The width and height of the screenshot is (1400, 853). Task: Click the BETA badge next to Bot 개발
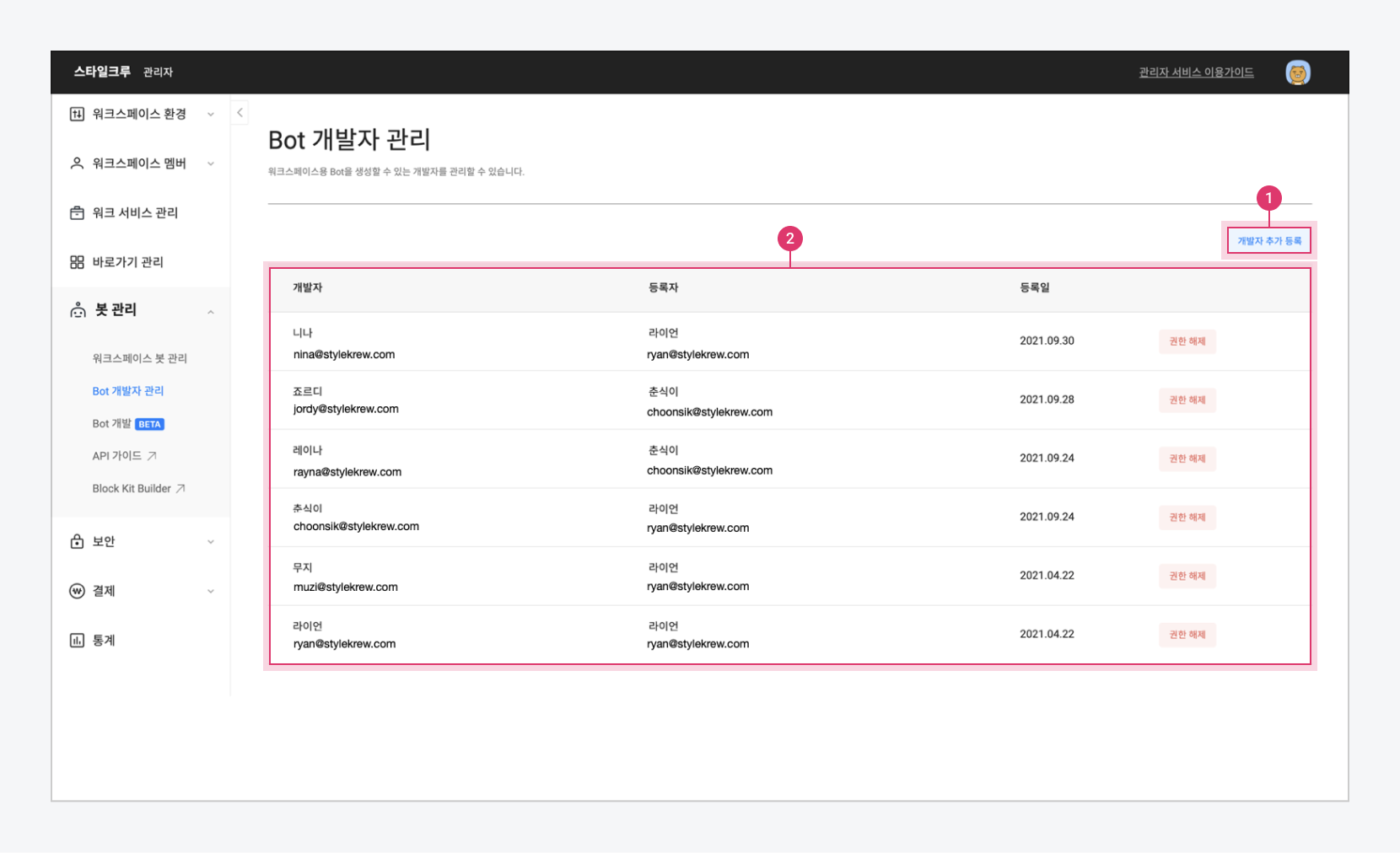[149, 424]
